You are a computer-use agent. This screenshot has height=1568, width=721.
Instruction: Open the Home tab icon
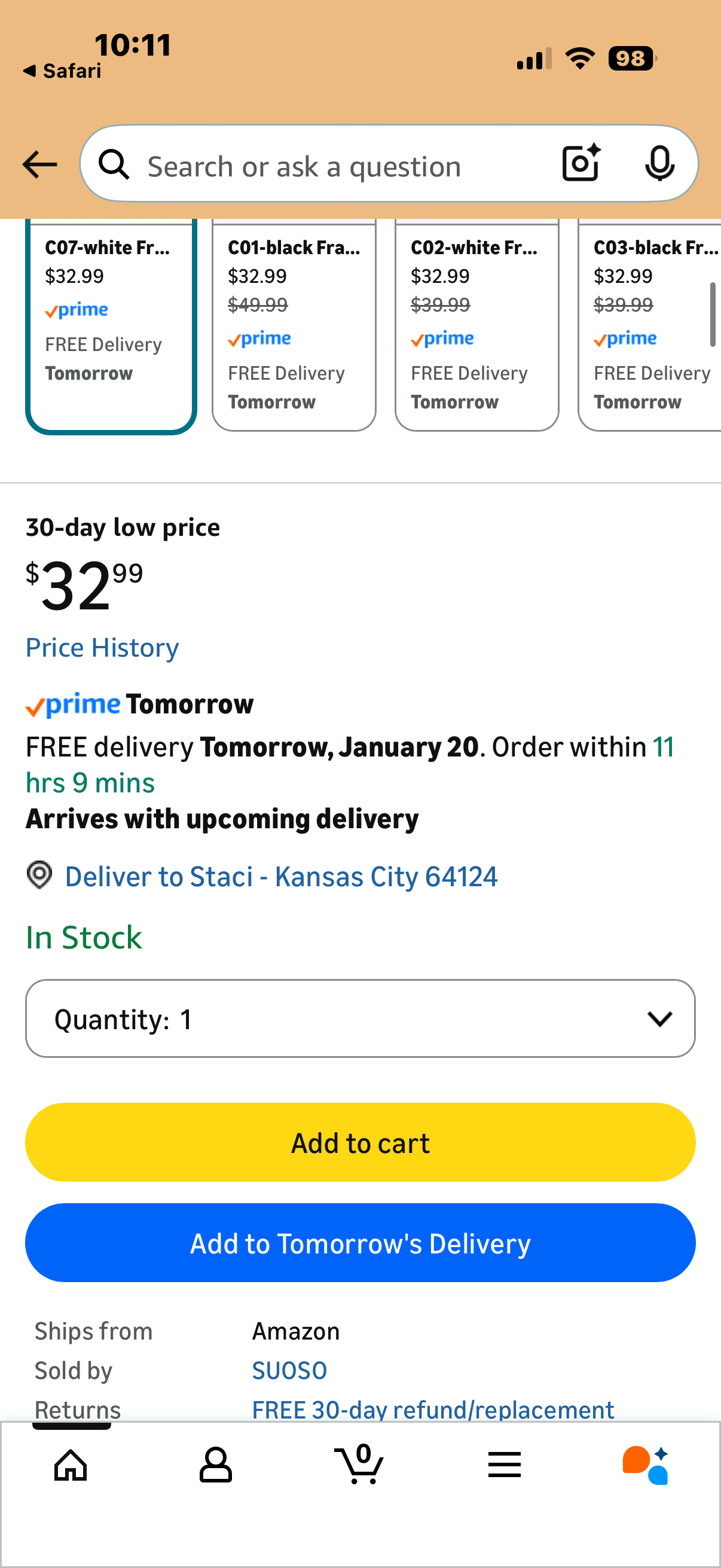point(71,1465)
